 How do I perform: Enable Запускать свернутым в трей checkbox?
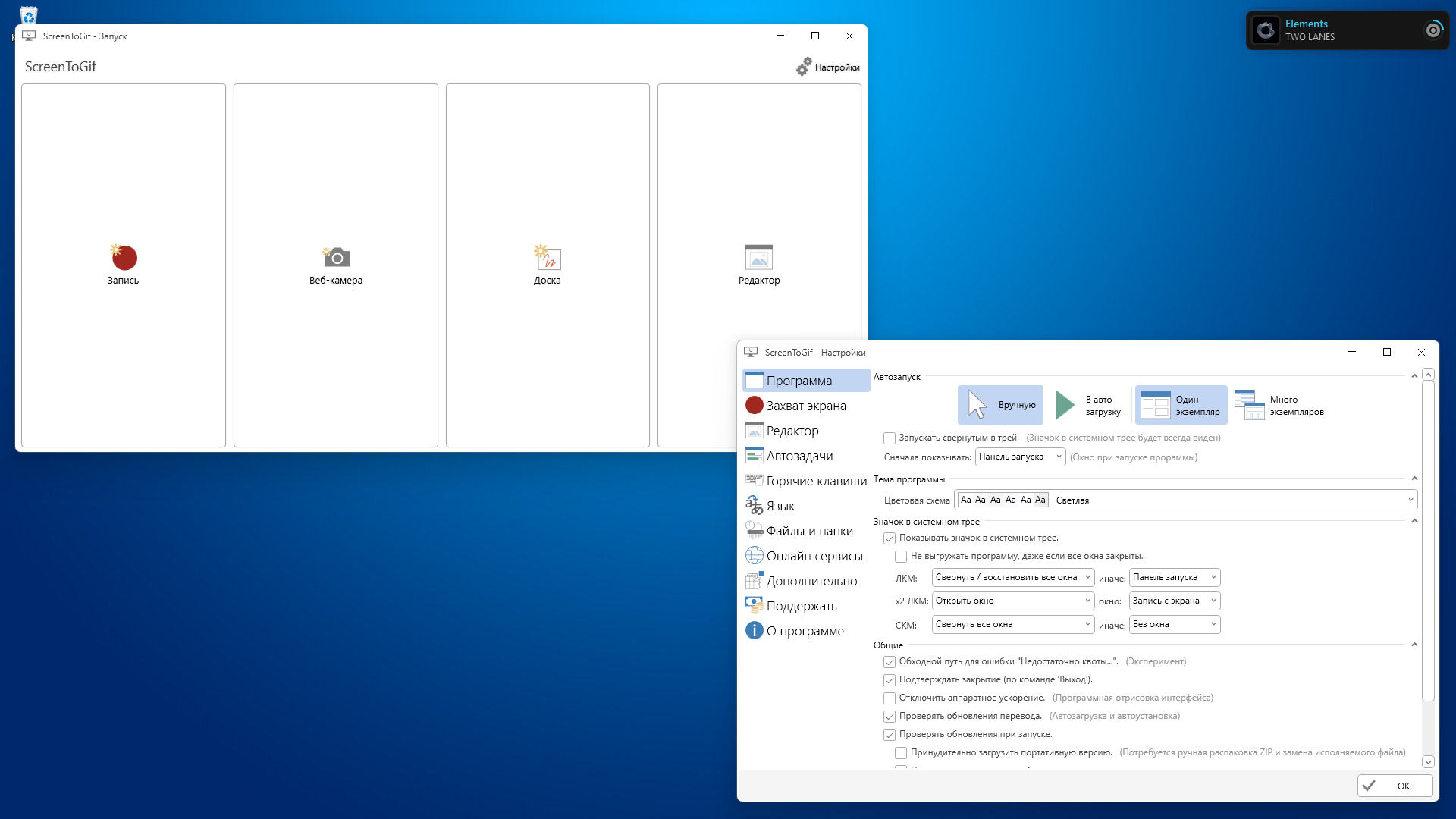point(890,438)
